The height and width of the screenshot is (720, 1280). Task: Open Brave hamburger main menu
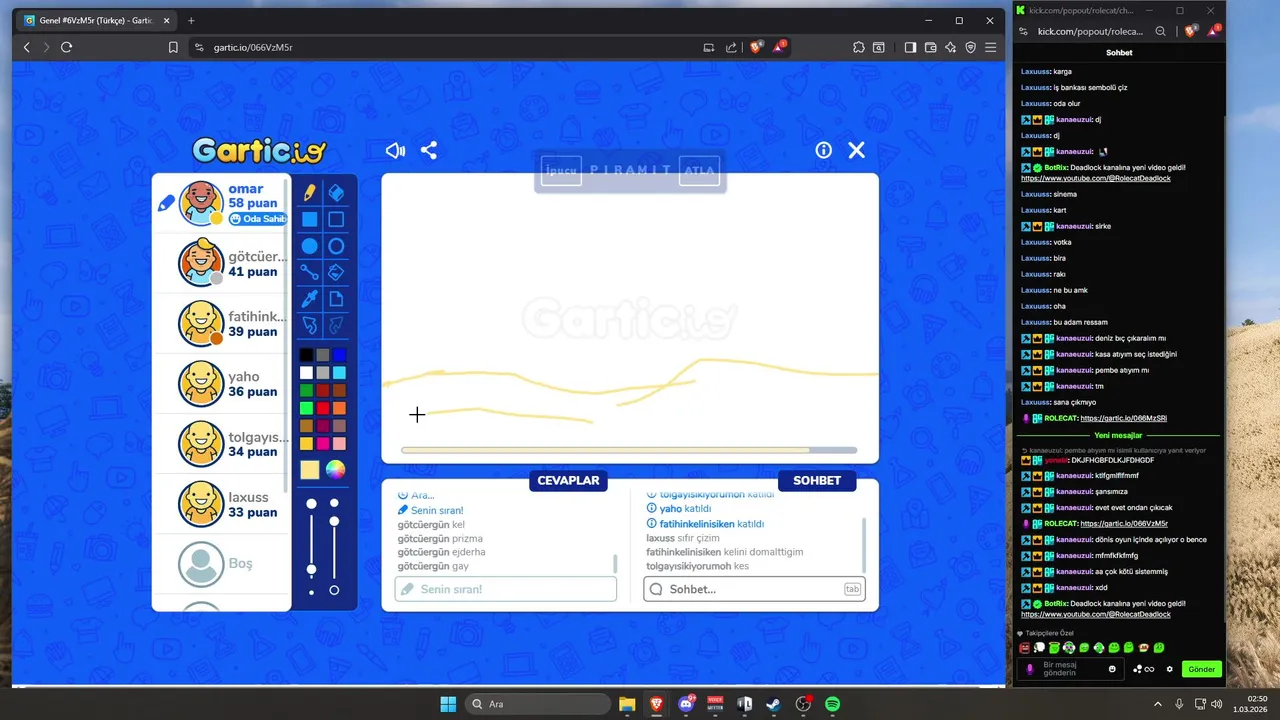click(991, 47)
